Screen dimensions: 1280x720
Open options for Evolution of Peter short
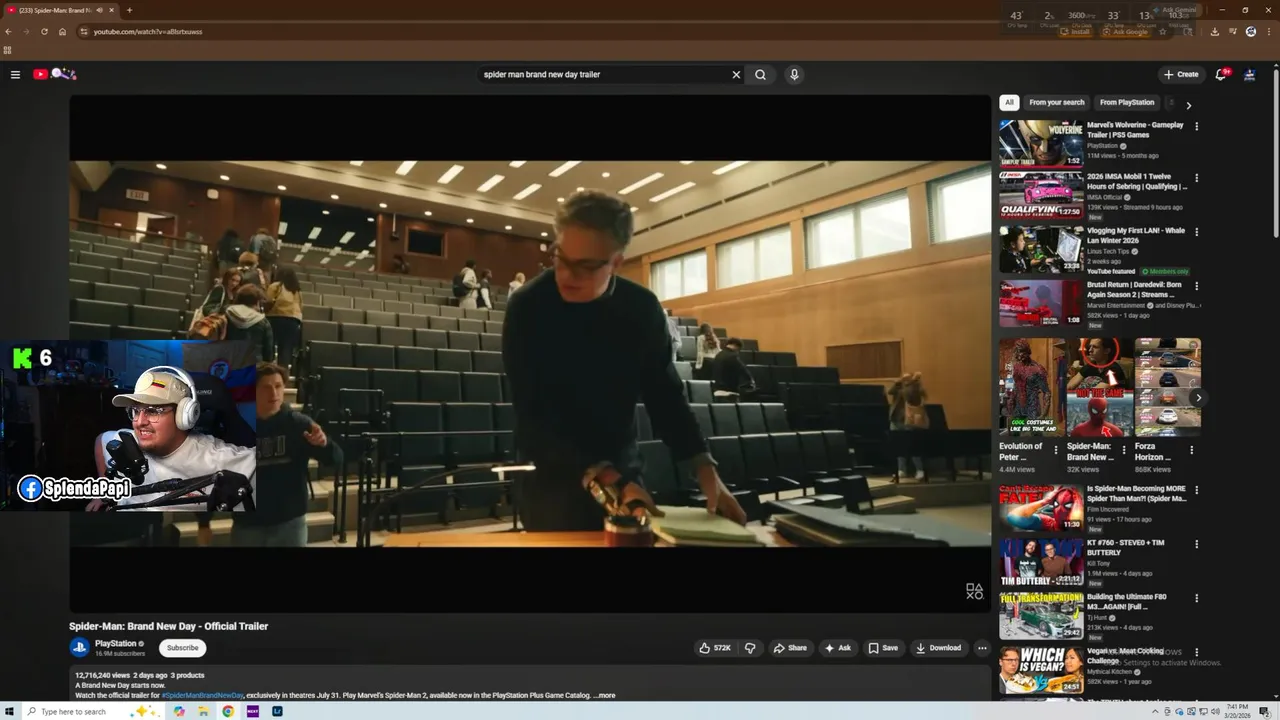[x=1056, y=450]
